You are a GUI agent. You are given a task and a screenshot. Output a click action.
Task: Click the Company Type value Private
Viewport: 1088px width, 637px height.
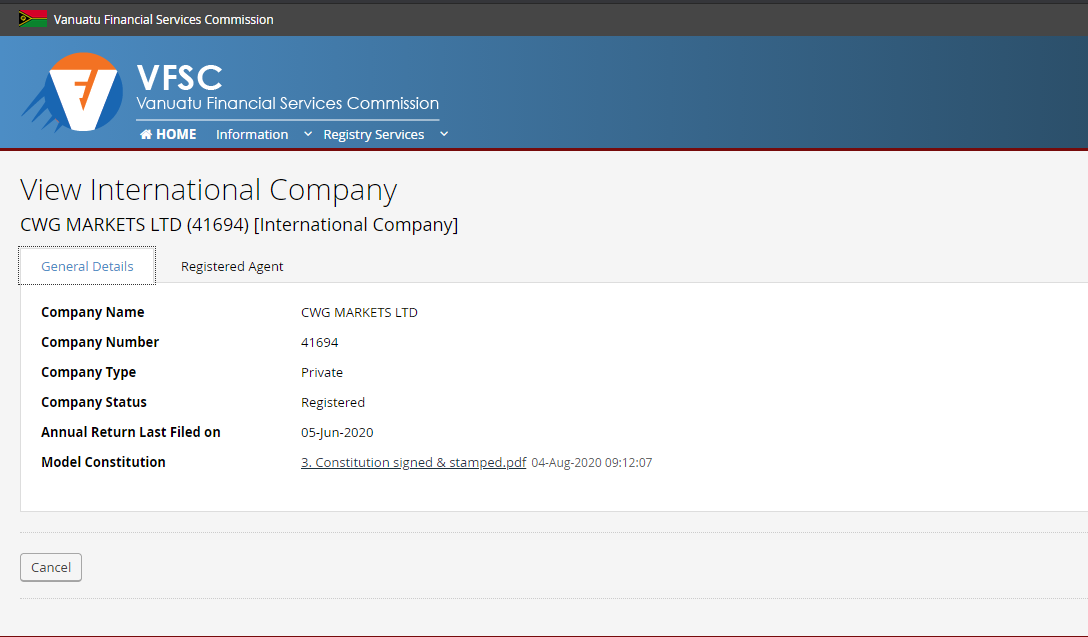[322, 373]
